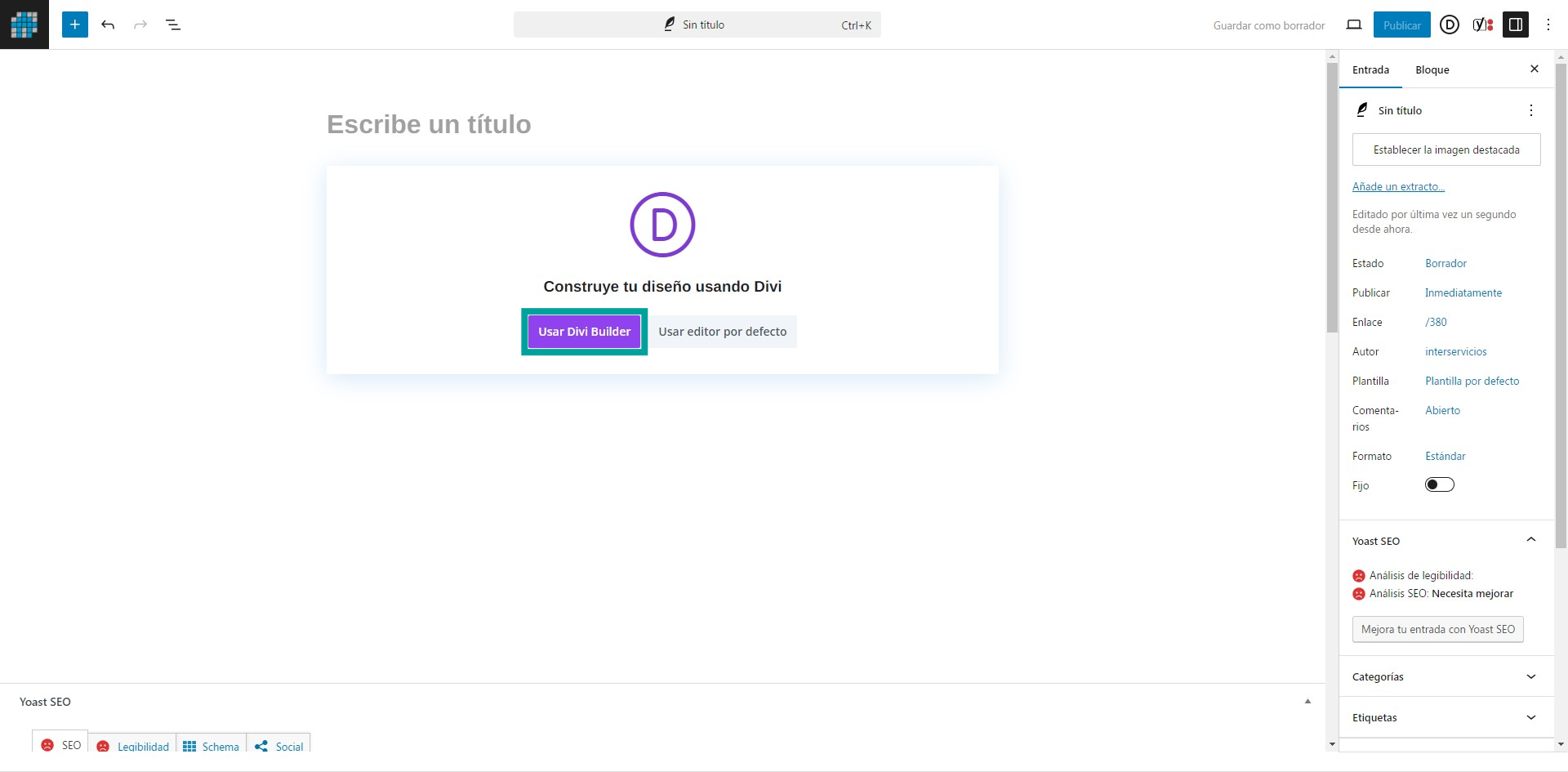The image size is (1568, 772).
Task: Change author interservicios
Action: pyautogui.click(x=1455, y=351)
